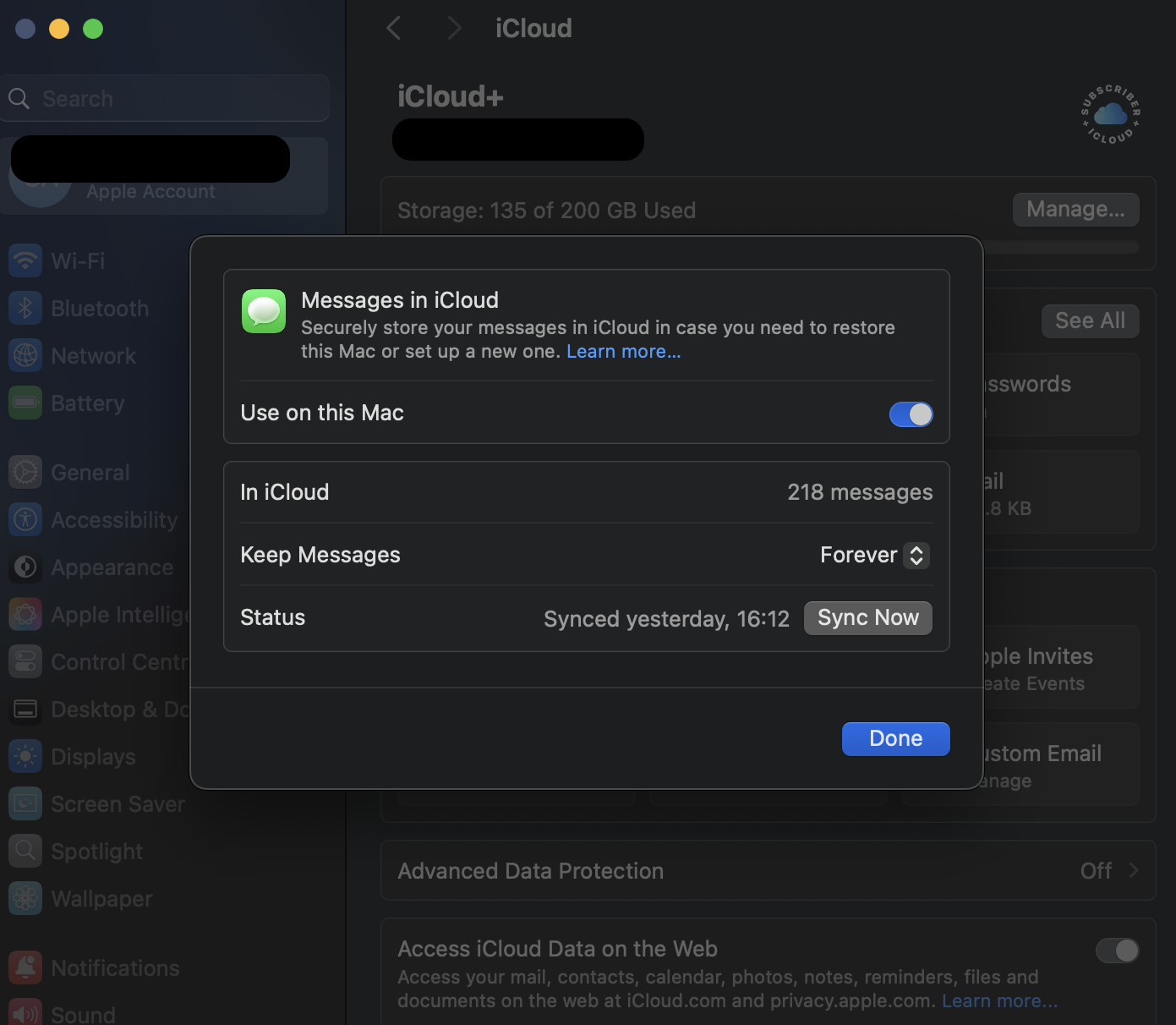The height and width of the screenshot is (1025, 1176).
Task: Click the 'Messages in iCloud' heading
Action: point(400,300)
